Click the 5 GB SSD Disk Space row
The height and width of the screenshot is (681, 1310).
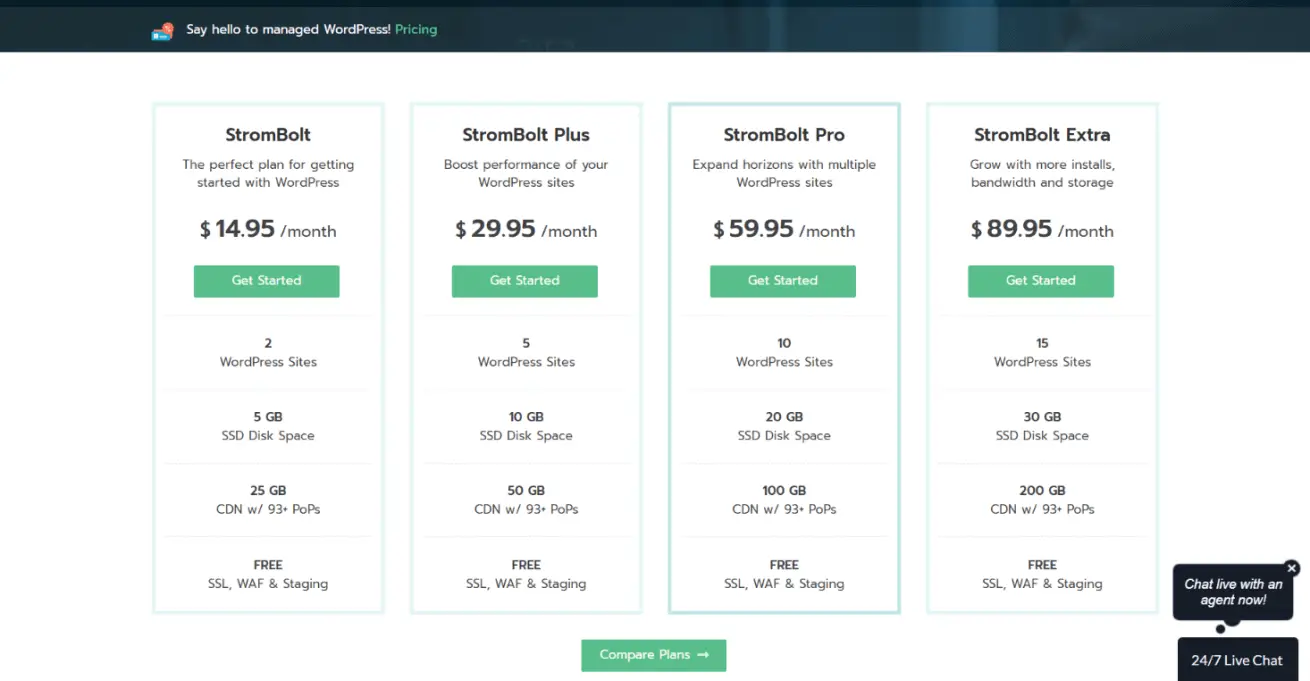267,426
